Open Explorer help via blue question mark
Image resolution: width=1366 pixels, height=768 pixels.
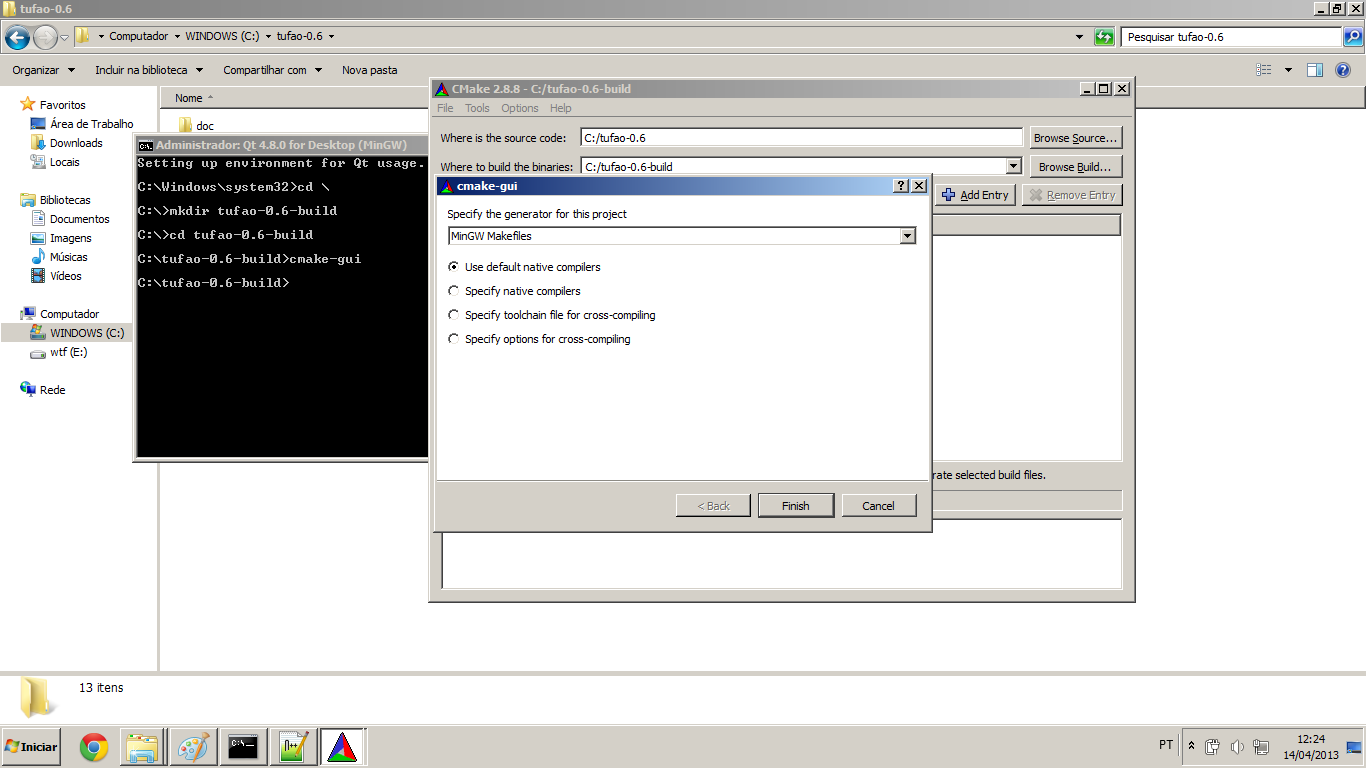[x=1343, y=70]
